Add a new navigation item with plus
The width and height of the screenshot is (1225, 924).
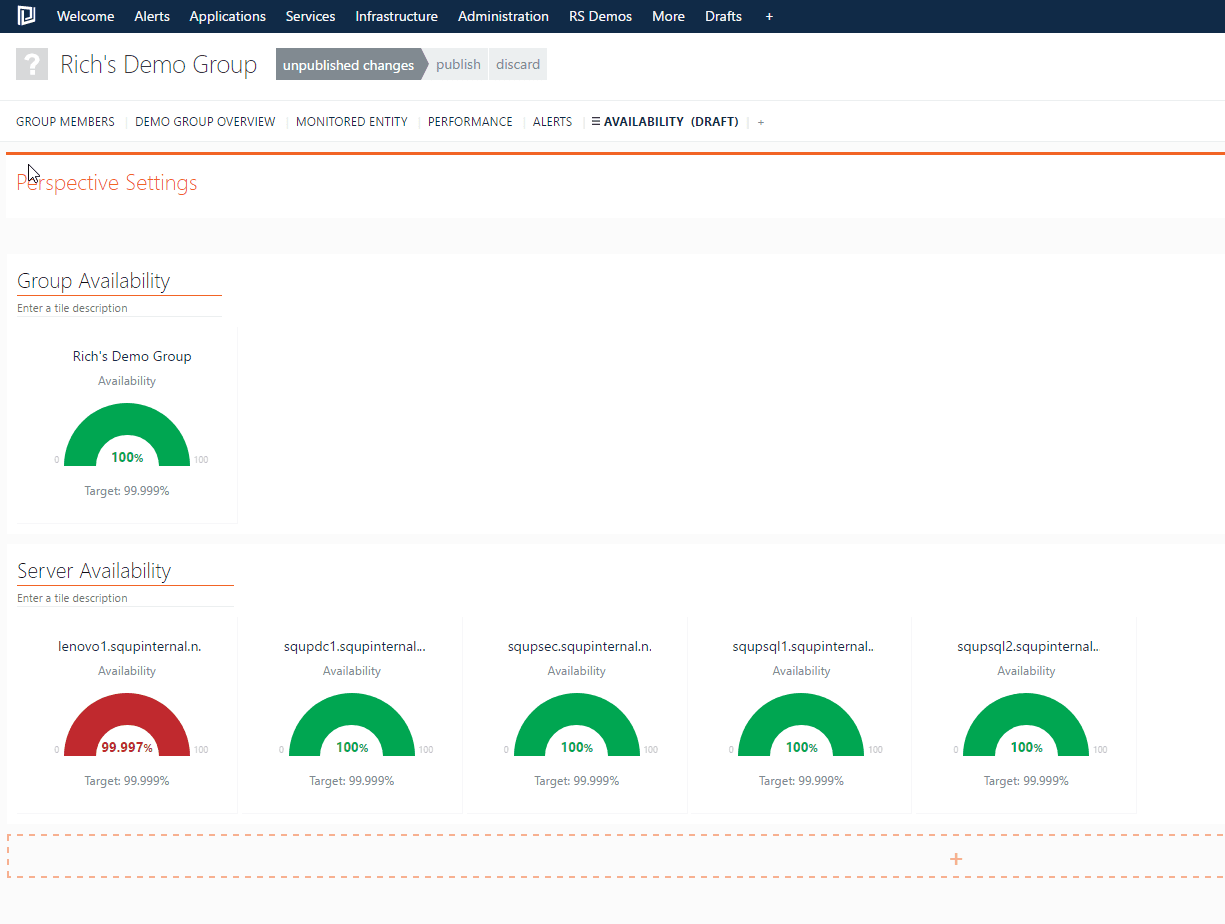coord(769,16)
